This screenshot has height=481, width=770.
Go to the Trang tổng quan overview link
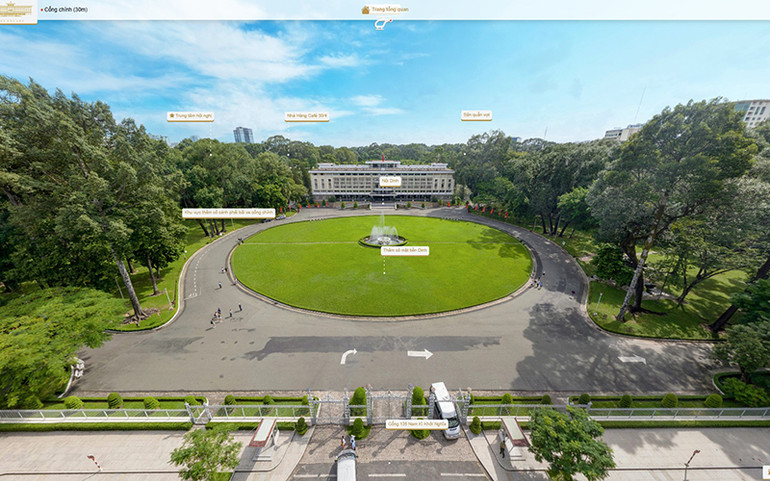[x=390, y=9]
